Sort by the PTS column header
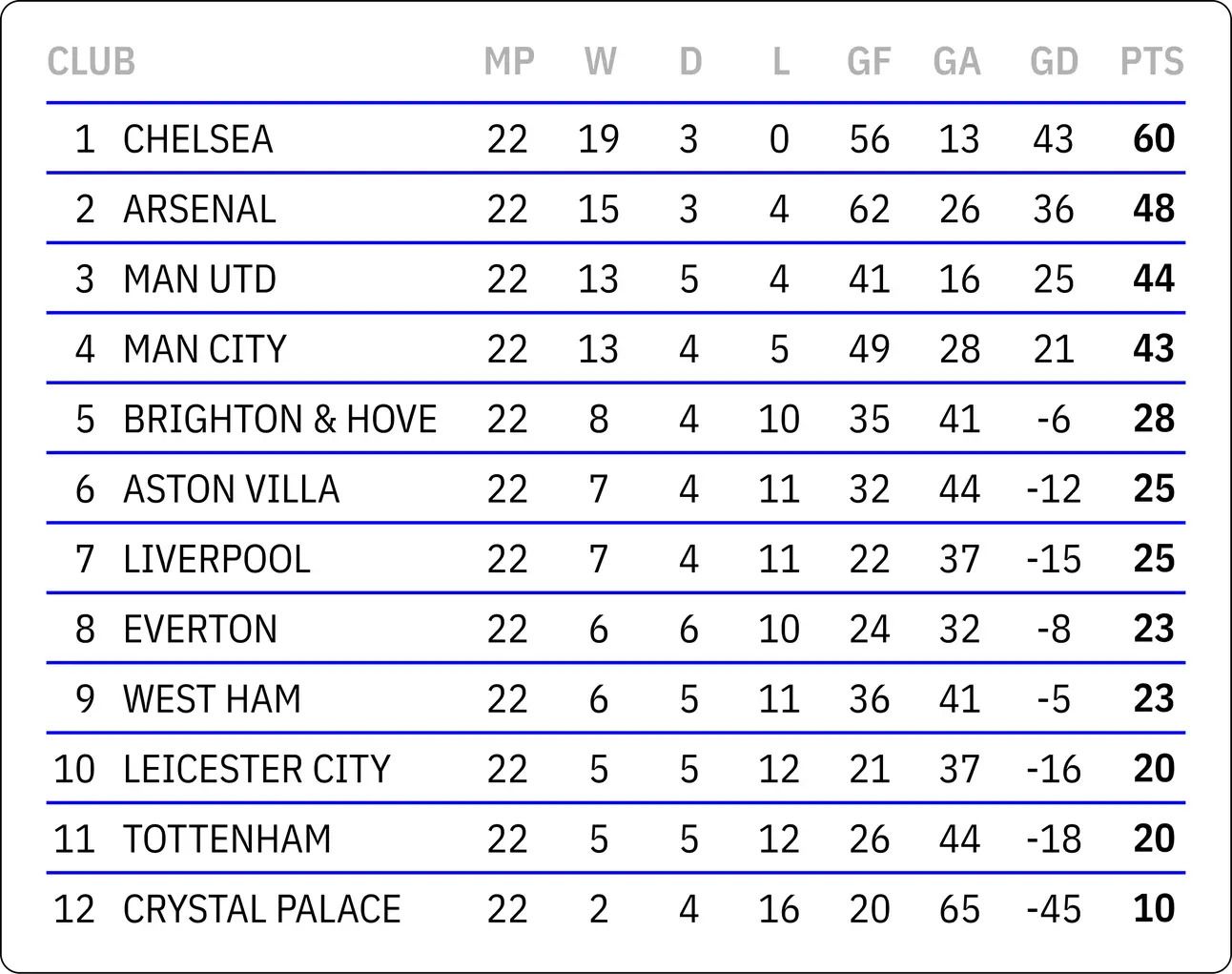 (x=1152, y=62)
